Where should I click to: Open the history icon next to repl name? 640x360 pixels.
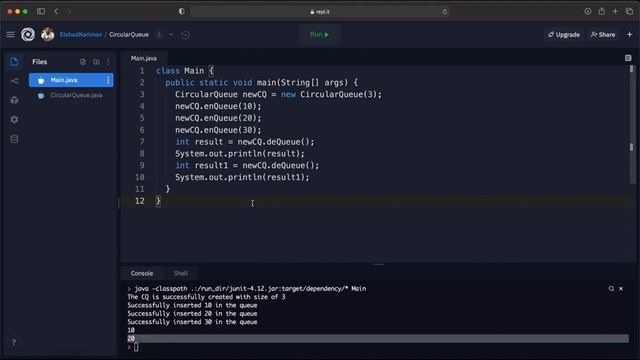(x=185, y=35)
